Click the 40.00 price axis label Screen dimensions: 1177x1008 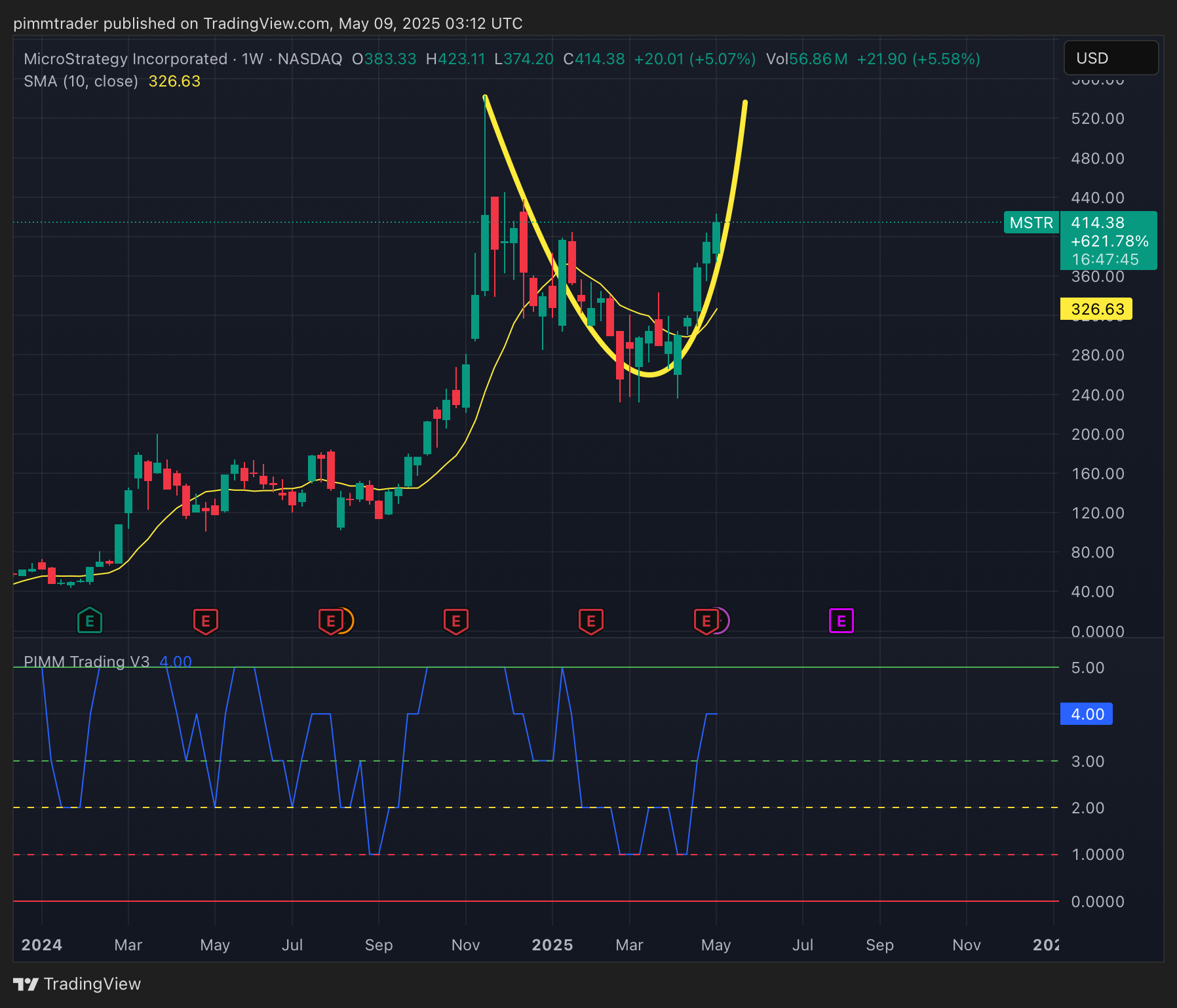[x=1092, y=592]
